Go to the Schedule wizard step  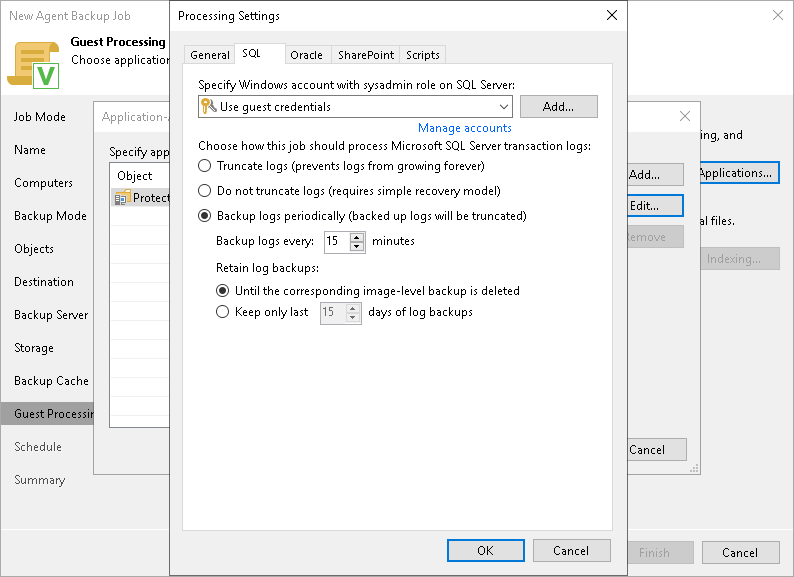click(38, 447)
